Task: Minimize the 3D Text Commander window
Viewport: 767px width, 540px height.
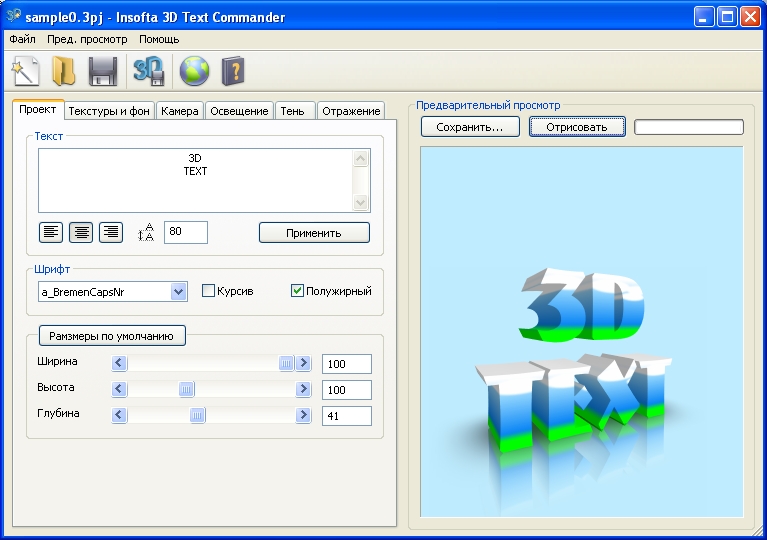Action: coord(703,17)
